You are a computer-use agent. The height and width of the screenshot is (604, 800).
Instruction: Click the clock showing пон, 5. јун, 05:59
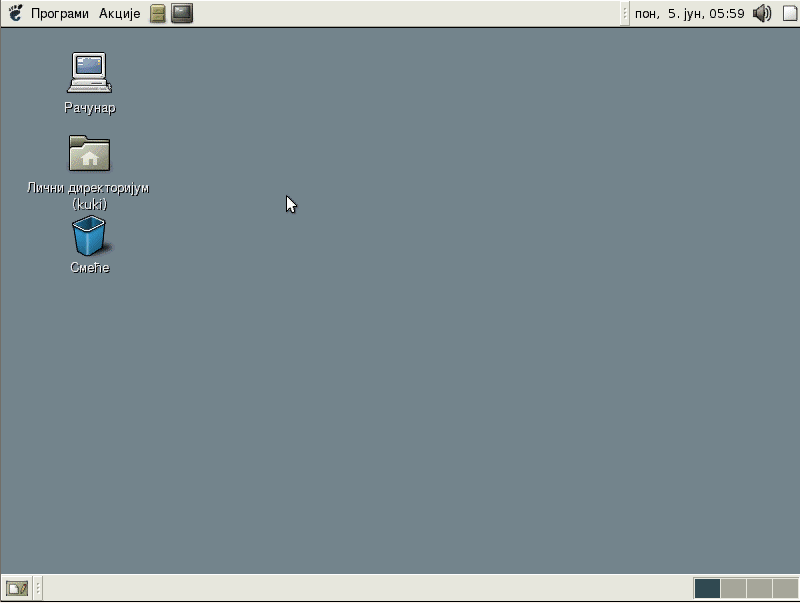point(689,14)
